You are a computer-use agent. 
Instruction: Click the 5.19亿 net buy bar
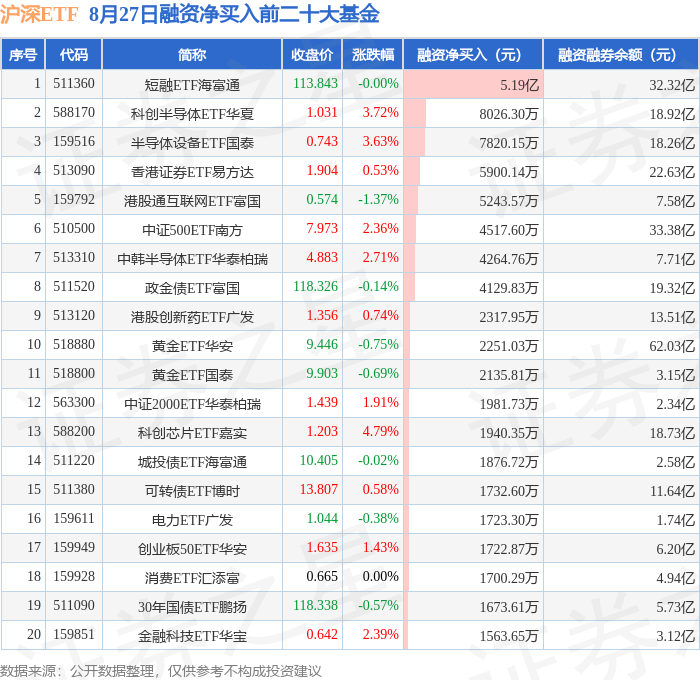[x=473, y=84]
